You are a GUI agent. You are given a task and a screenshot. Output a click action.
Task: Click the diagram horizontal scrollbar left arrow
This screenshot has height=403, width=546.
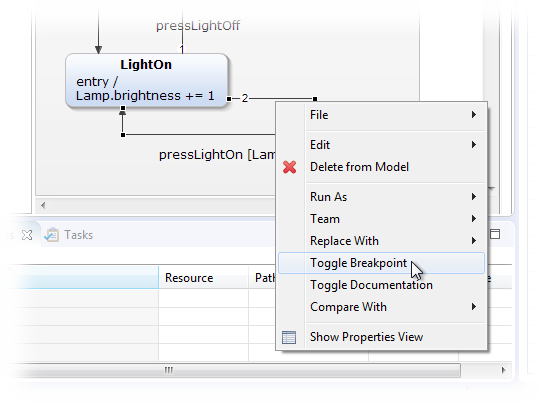click(43, 206)
